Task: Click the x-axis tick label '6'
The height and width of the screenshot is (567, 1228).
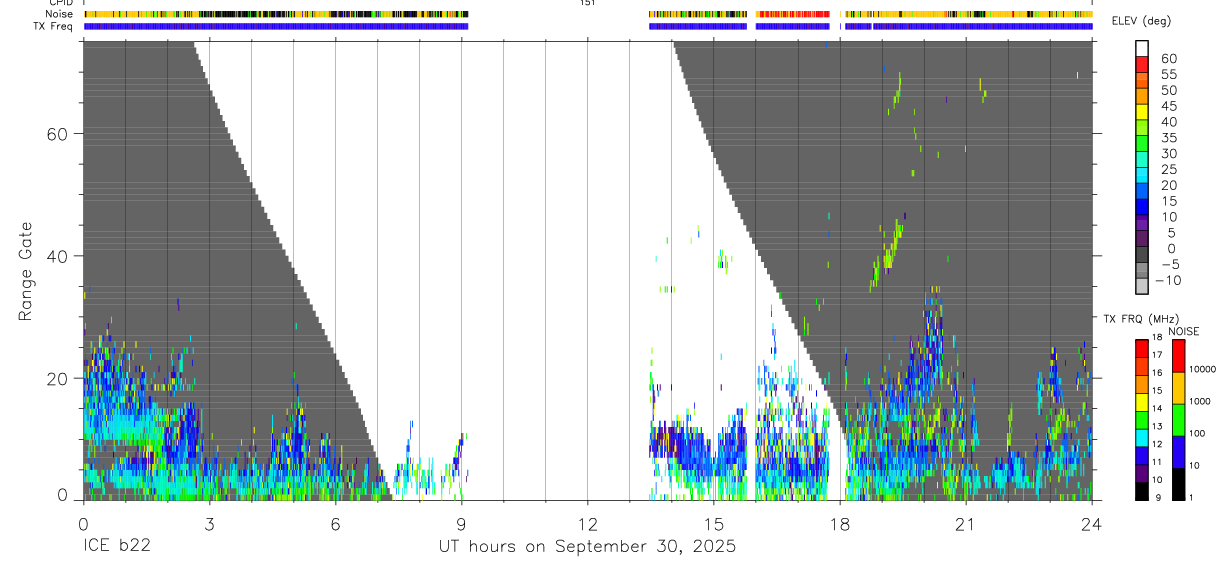Action: tap(335, 524)
